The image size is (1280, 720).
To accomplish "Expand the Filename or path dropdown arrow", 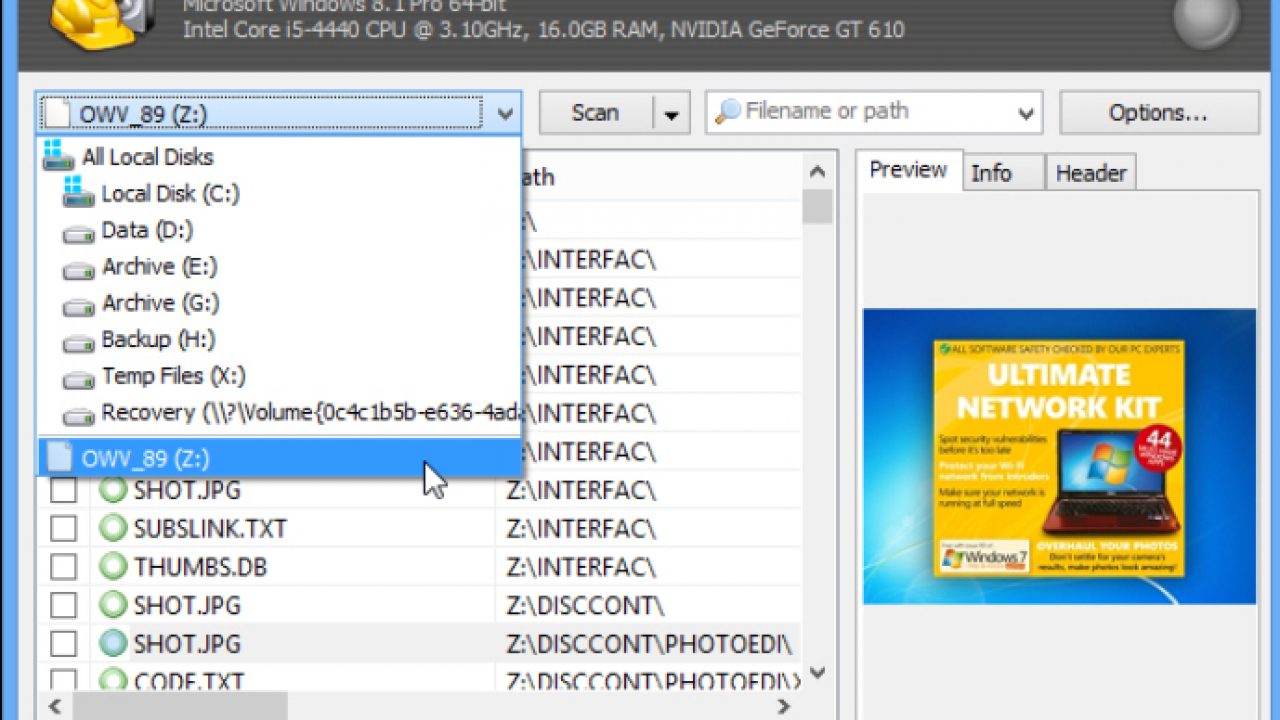I will tap(1025, 114).
